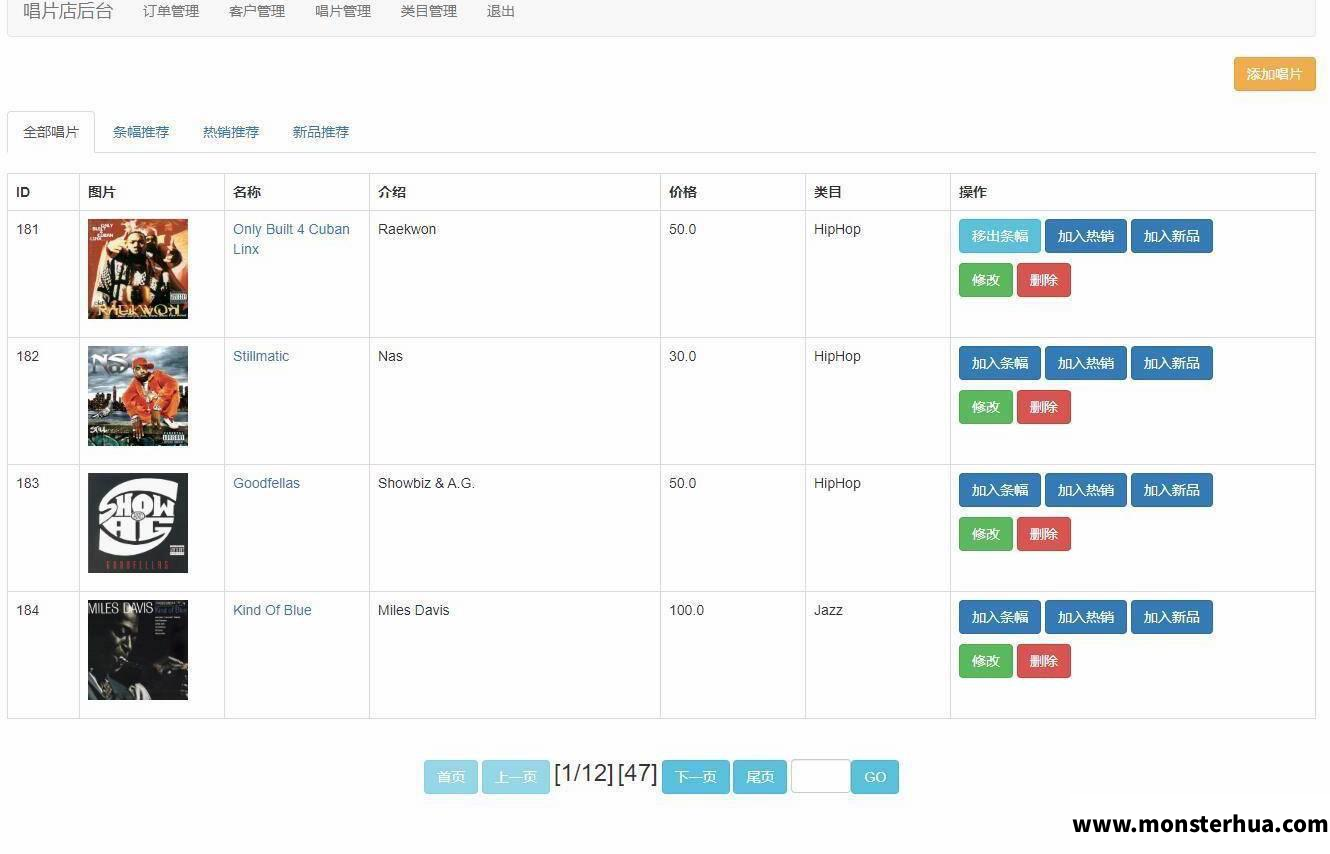The height and width of the screenshot is (854, 1330).
Task: Click 加入新品 for Goodfellas
Action: pos(1172,490)
